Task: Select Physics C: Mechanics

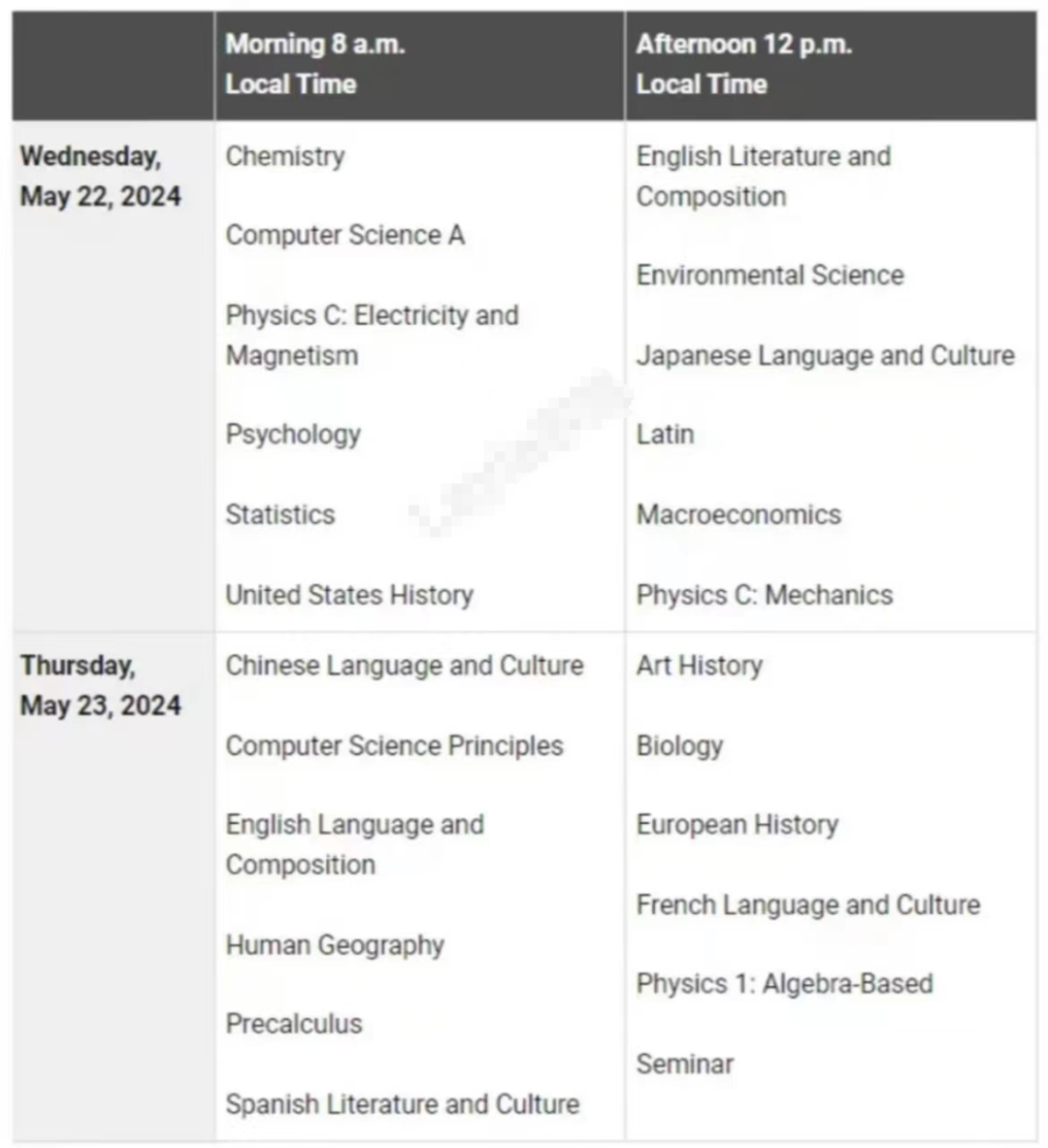Action: pyautogui.click(x=765, y=595)
